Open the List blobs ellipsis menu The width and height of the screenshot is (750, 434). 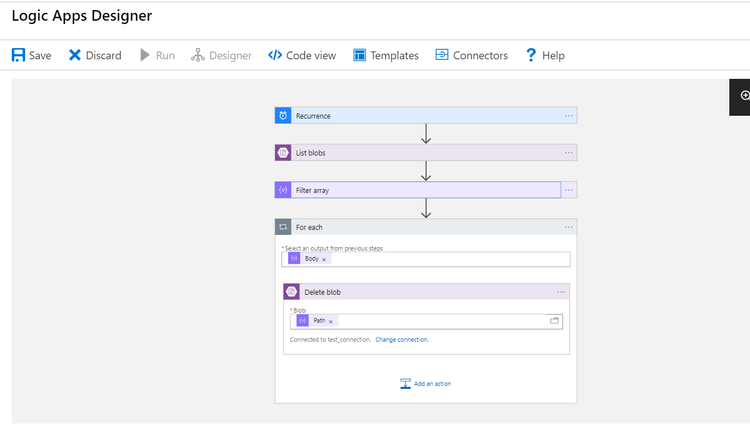pyautogui.click(x=568, y=153)
